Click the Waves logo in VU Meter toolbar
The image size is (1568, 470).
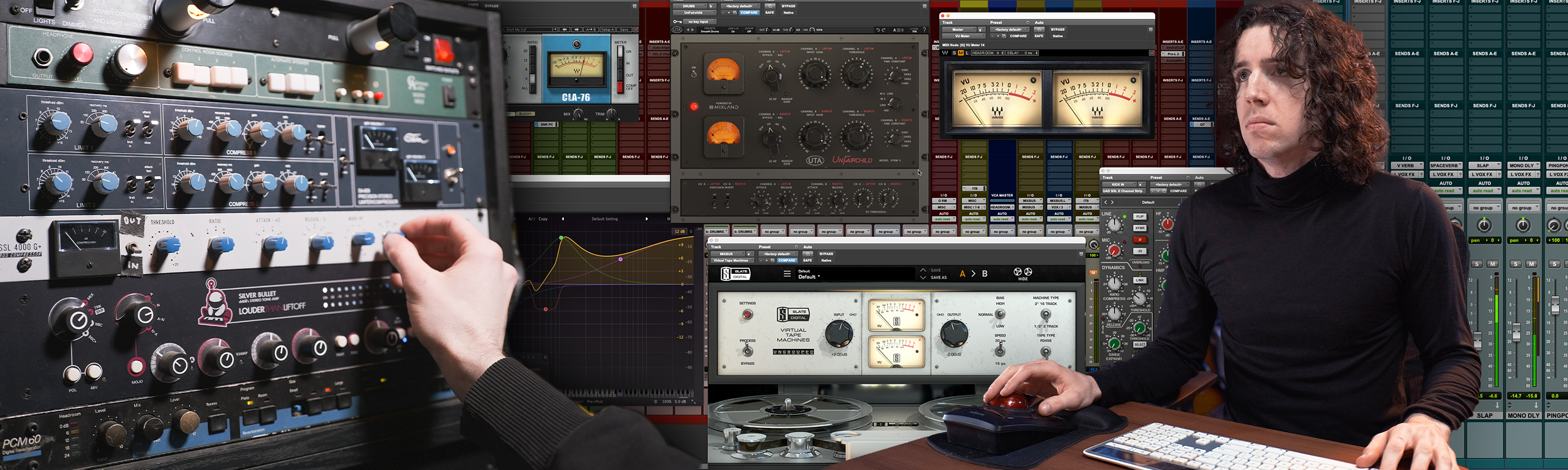click(945, 53)
